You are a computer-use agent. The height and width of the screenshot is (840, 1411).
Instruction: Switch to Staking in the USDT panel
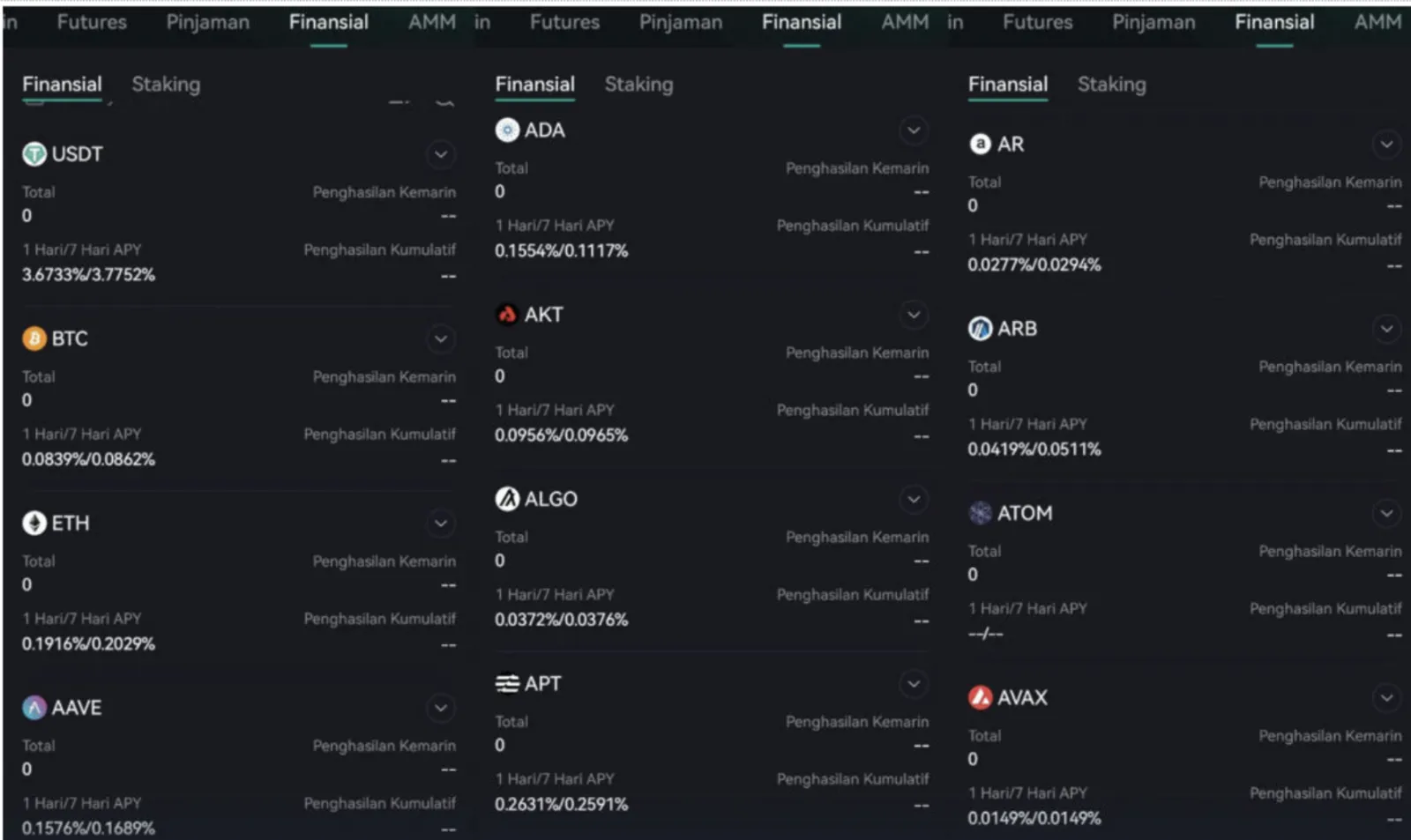pos(166,85)
